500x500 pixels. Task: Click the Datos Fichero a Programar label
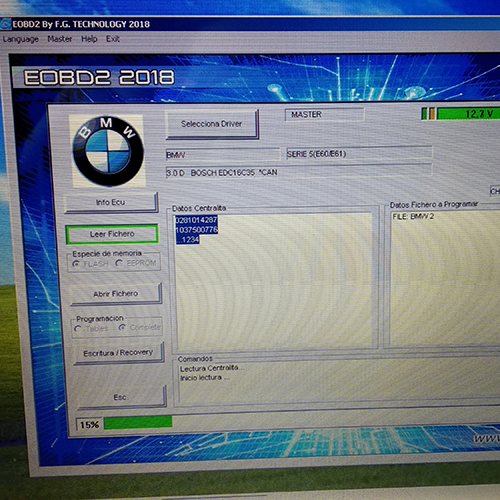click(434, 204)
